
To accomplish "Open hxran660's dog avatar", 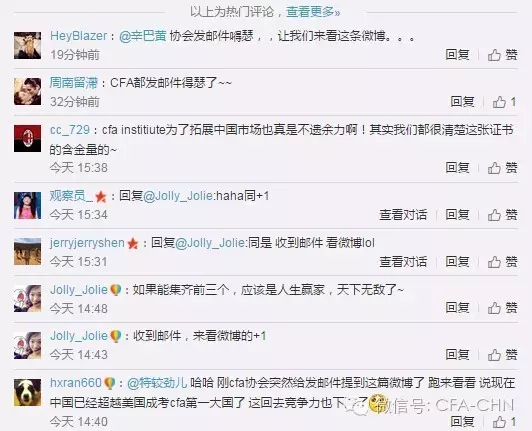I will pyautogui.click(x=27, y=393).
